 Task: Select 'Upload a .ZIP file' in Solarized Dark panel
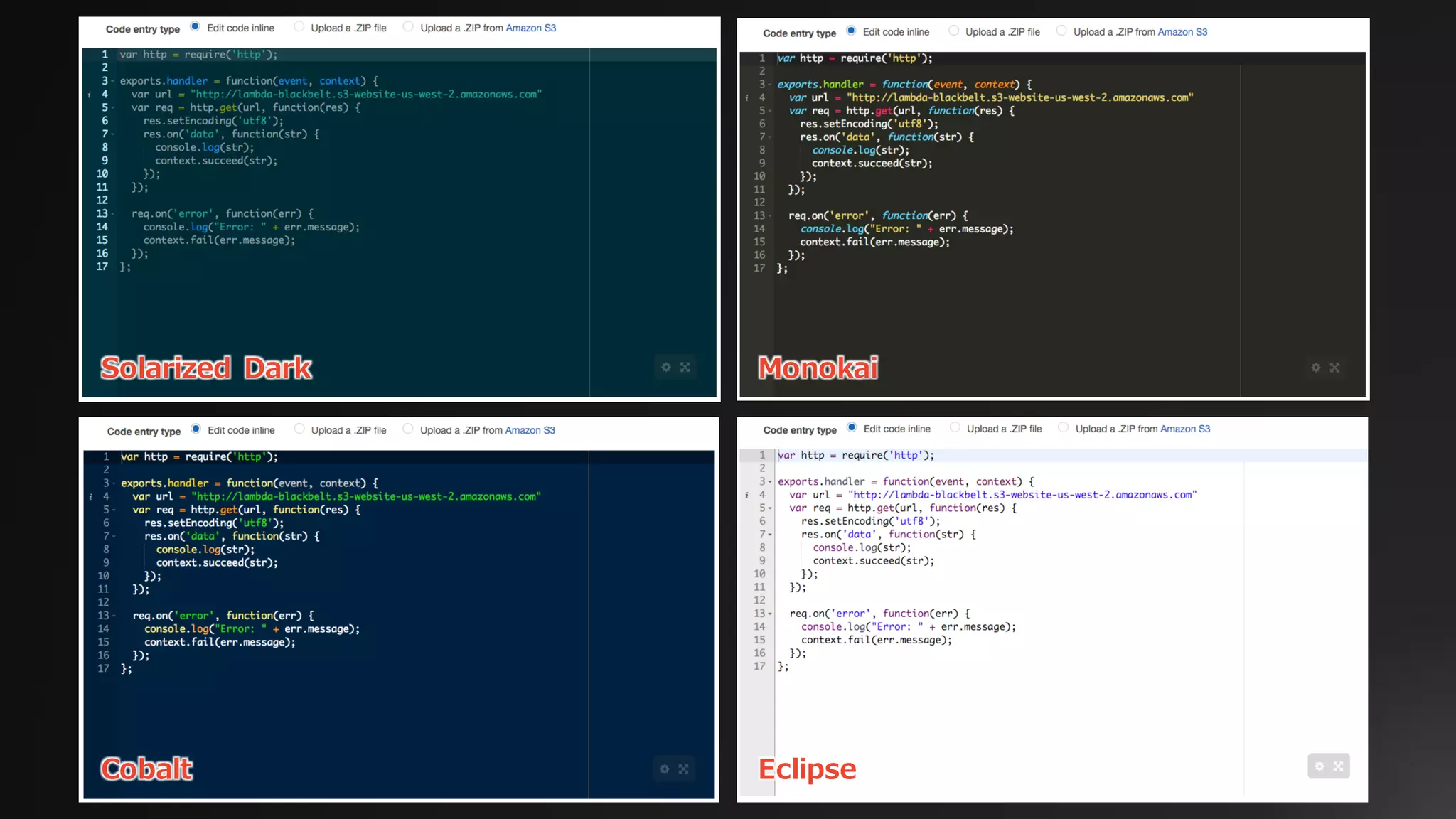click(x=299, y=27)
